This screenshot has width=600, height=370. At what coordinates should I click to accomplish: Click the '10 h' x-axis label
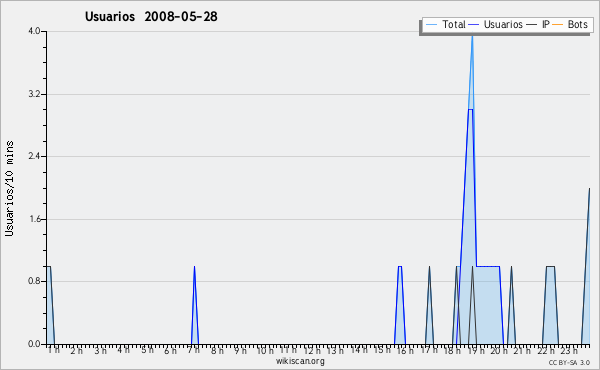pos(265,350)
